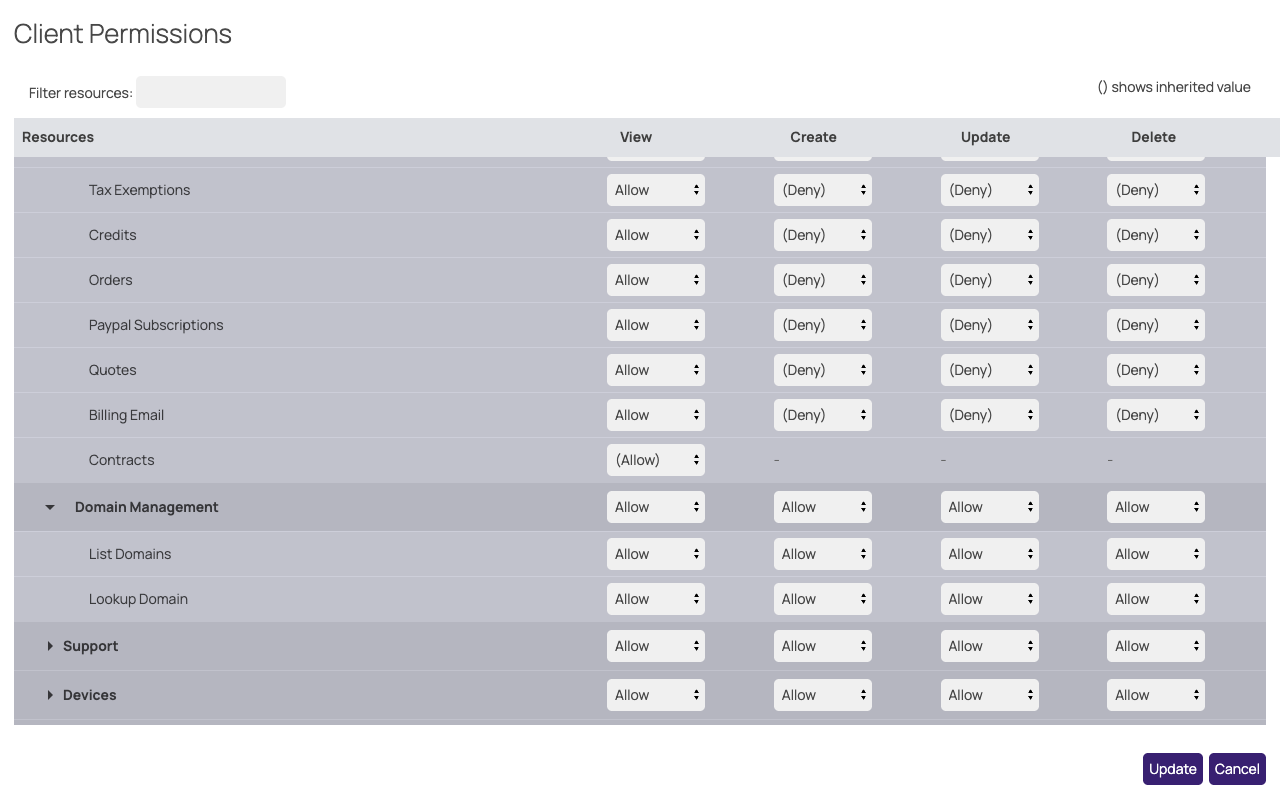Open Support View dropdown
Image resolution: width=1280 pixels, height=799 pixels.
click(656, 646)
